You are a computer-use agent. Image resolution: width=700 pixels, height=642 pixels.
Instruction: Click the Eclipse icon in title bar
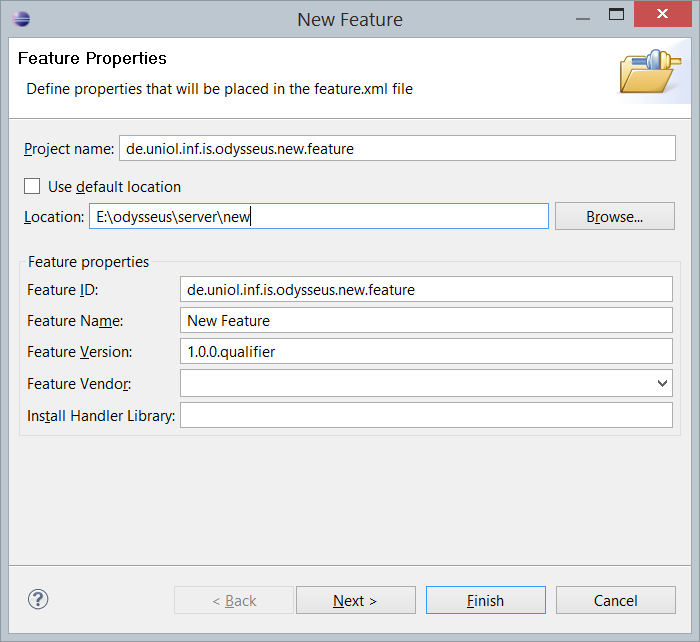point(21,19)
